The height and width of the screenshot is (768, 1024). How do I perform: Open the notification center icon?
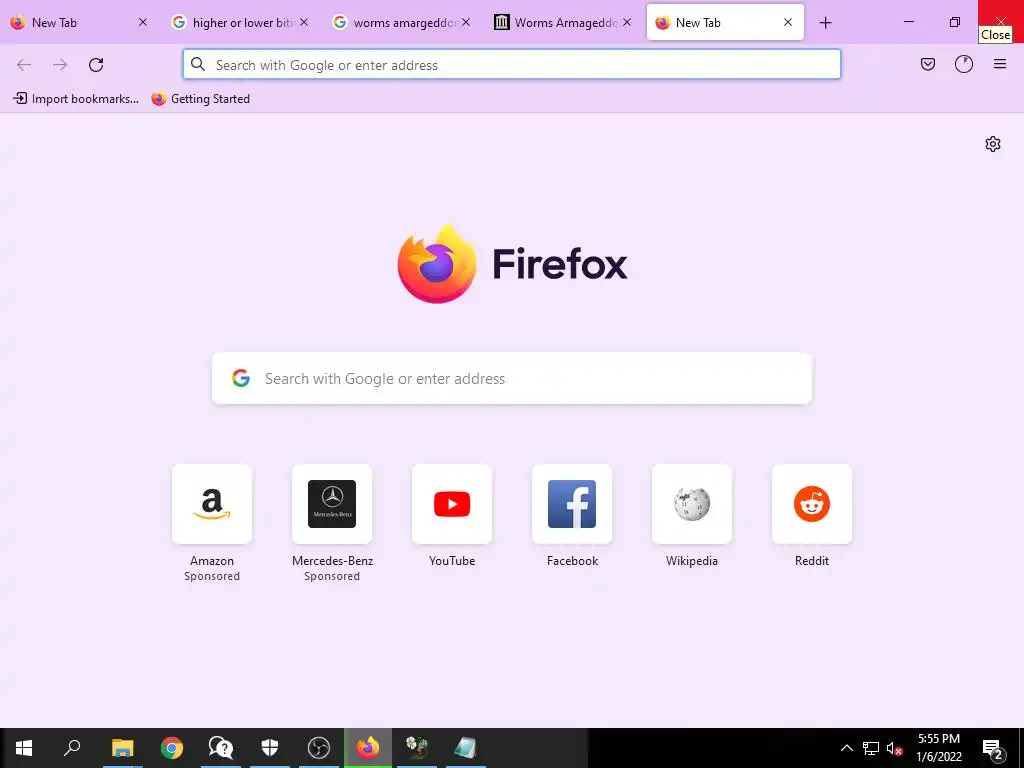(993, 748)
